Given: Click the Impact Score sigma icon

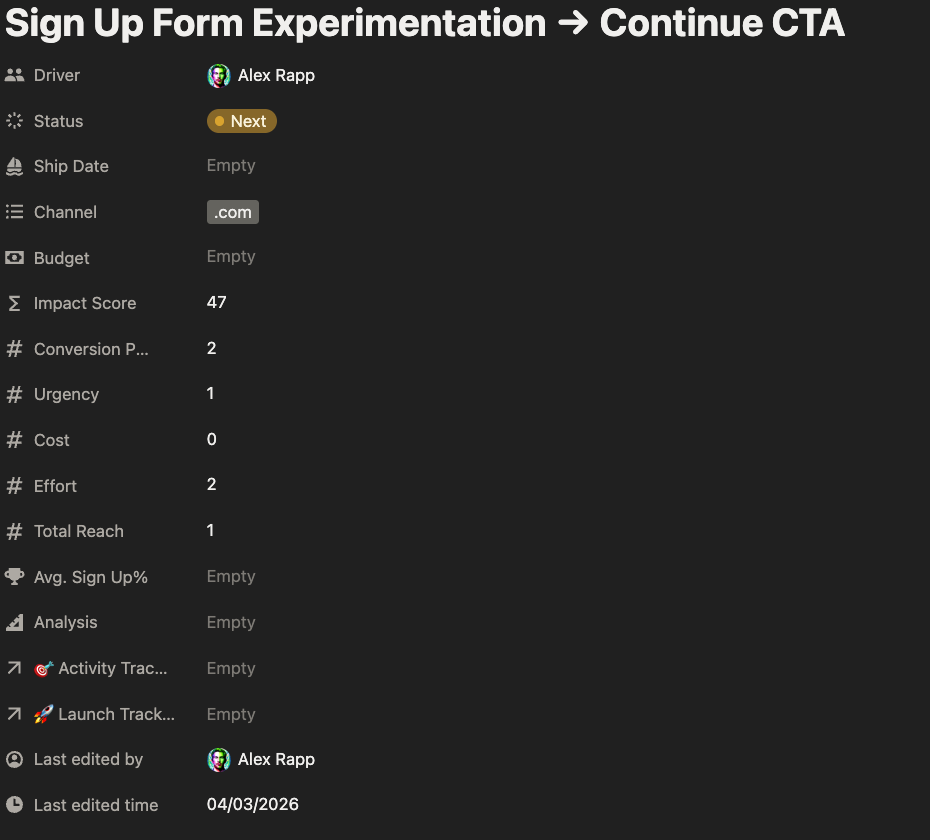Looking at the screenshot, I should pos(14,303).
